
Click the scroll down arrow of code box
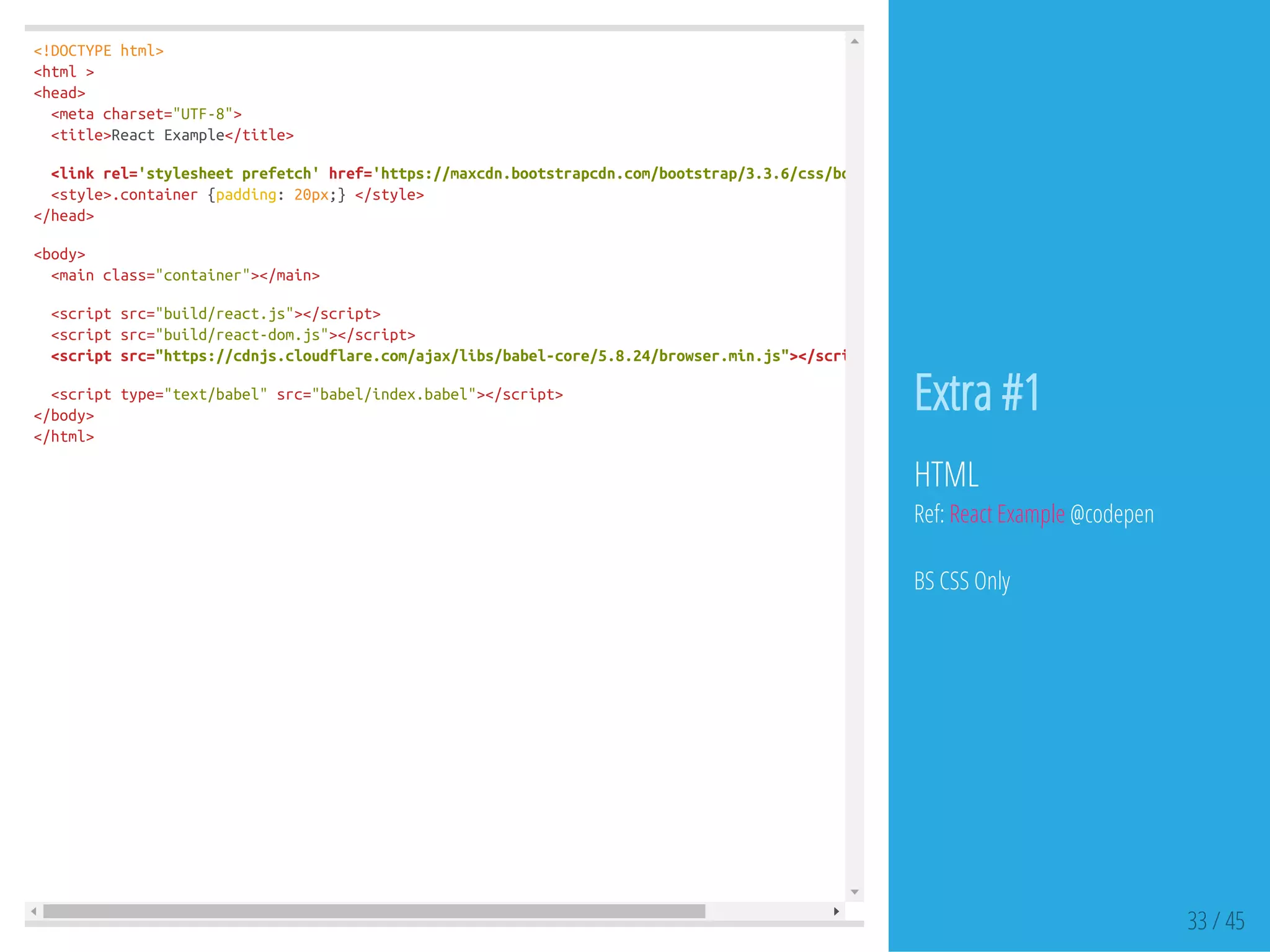tap(855, 892)
